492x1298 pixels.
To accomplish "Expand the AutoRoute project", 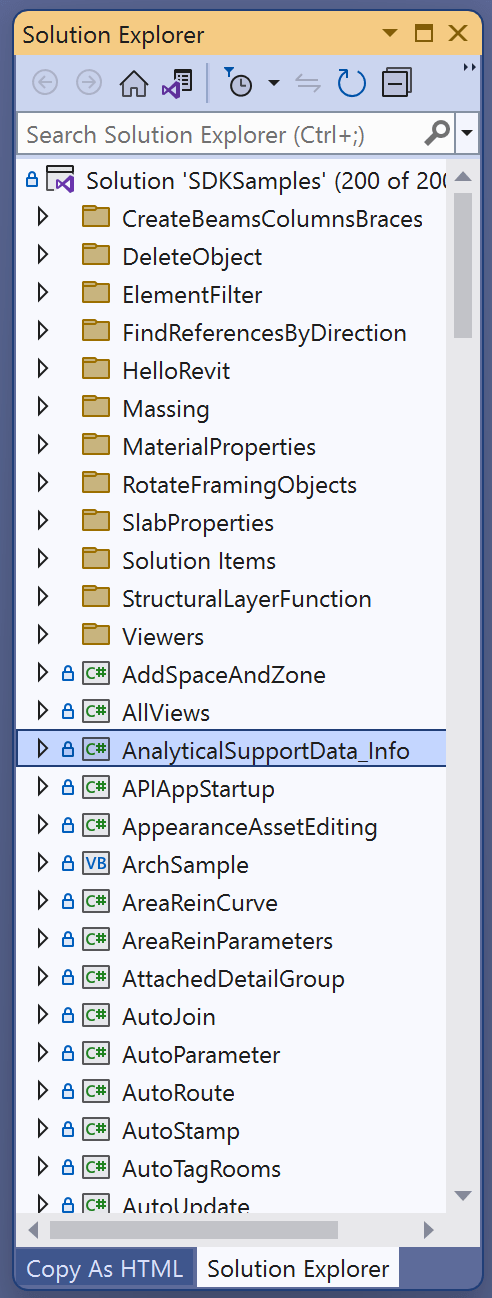I will tap(42, 1093).
